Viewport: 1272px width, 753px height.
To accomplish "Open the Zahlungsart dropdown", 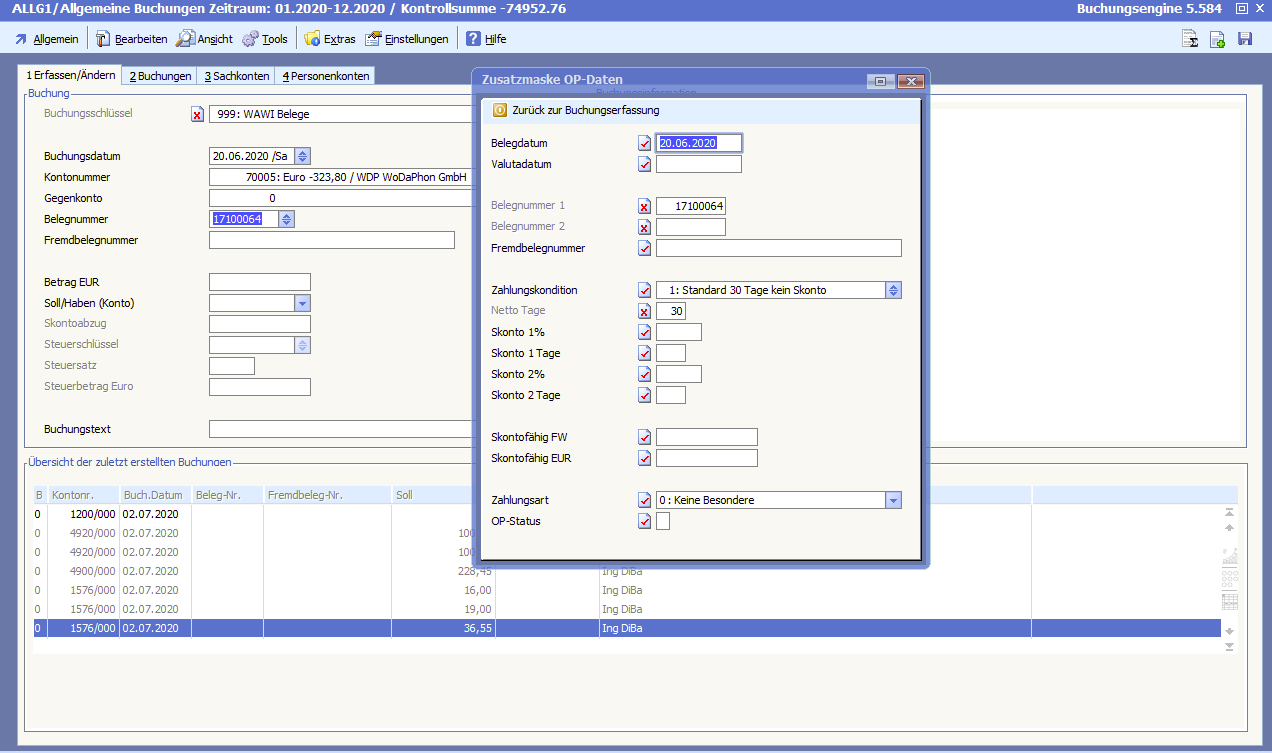I will 893,500.
